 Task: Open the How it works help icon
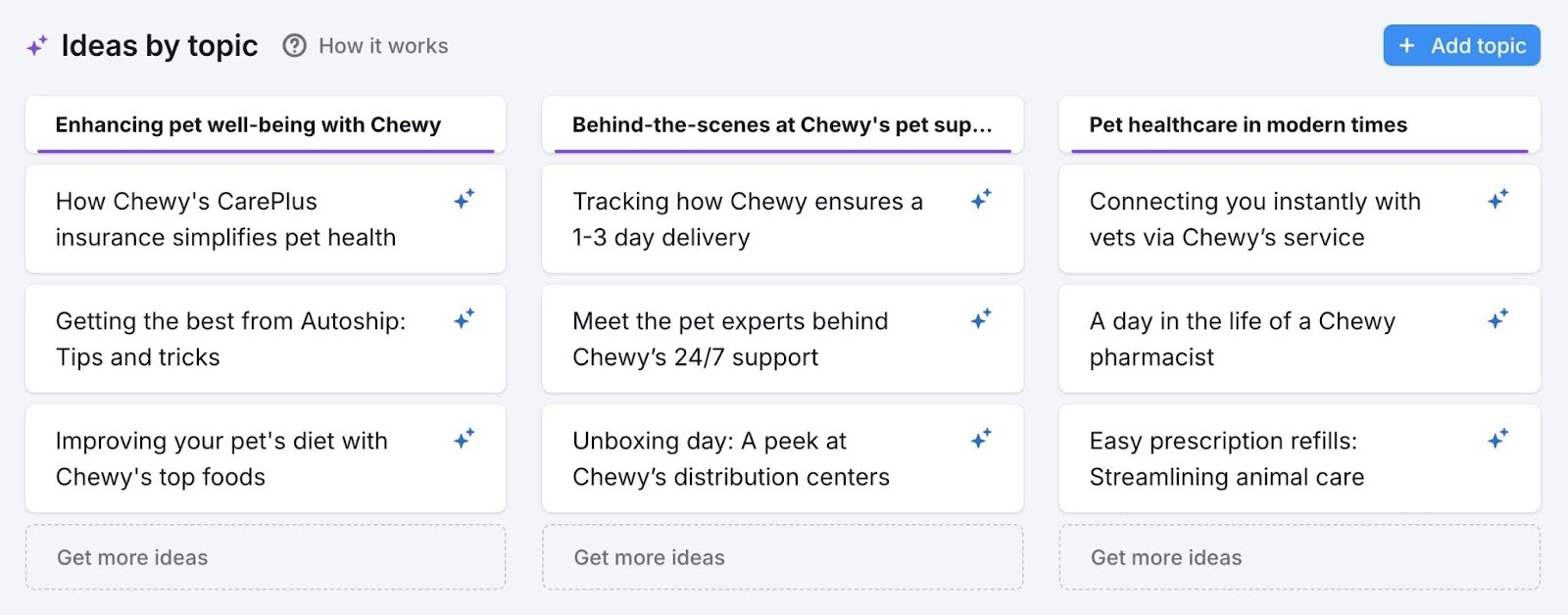pyautogui.click(x=293, y=45)
